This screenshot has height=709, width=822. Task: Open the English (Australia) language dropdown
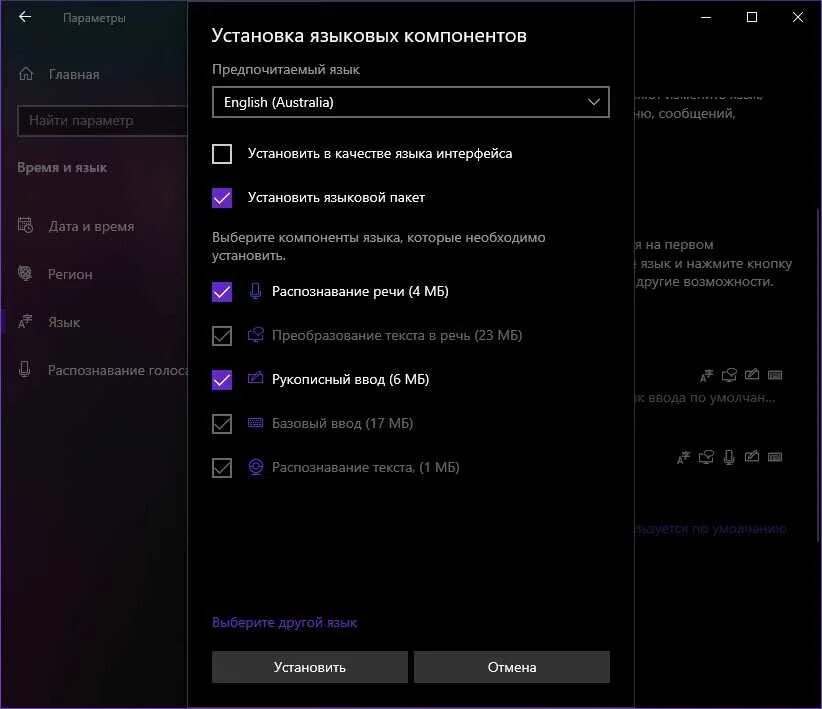tap(410, 102)
